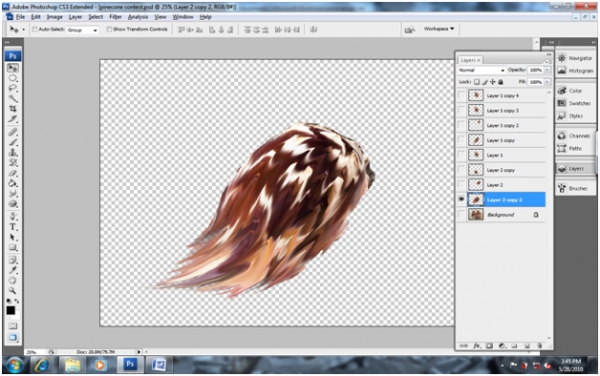Select the Eraser tool
This screenshot has height=376, width=600.
coord(13,173)
